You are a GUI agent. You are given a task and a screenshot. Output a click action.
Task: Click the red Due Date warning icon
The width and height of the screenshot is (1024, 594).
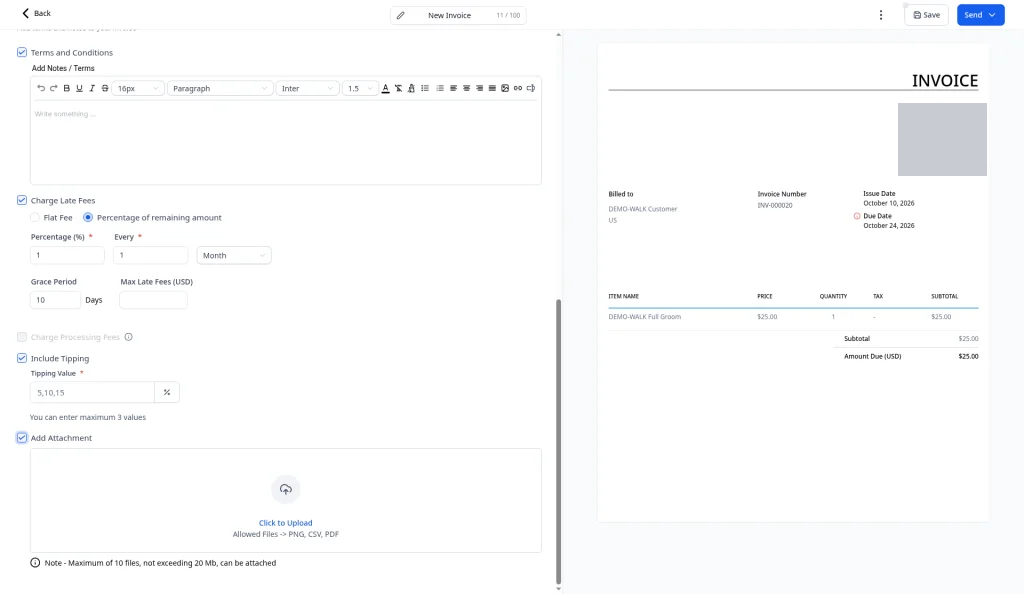pos(857,216)
